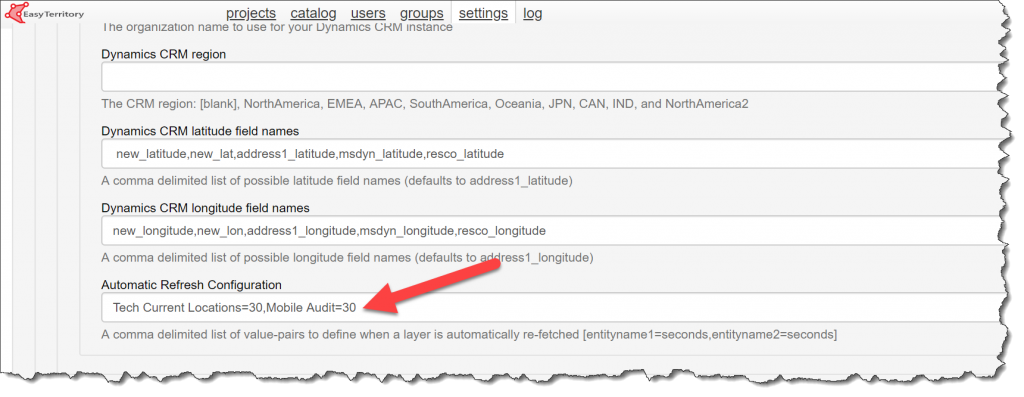Open the projects tab
1024x397 pixels.
pyautogui.click(x=251, y=13)
